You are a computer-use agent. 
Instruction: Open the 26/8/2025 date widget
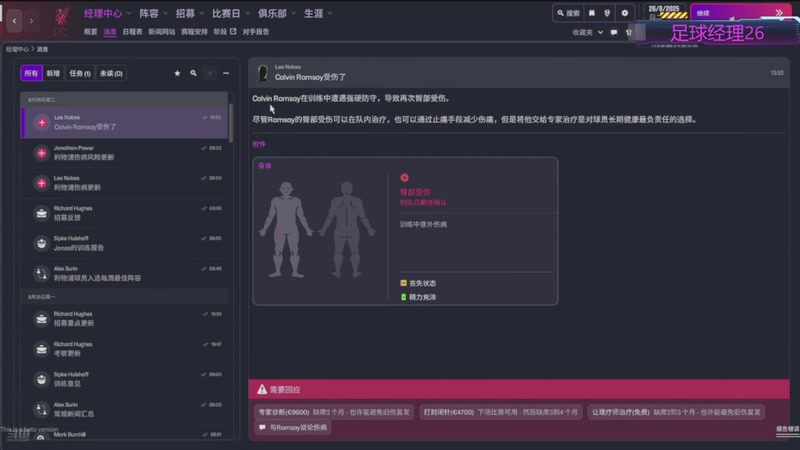665,12
